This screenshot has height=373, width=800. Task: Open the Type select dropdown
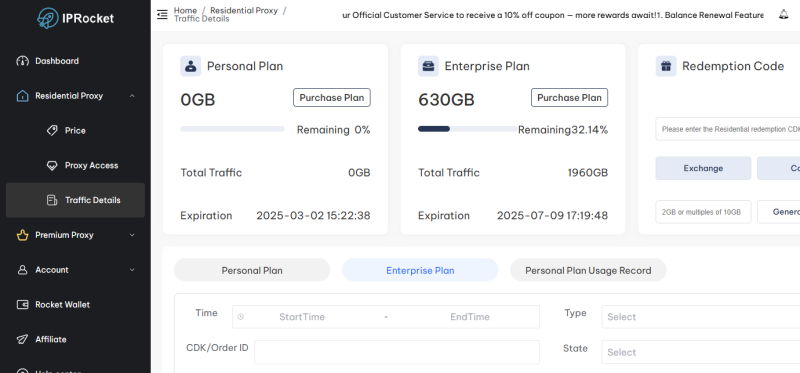click(701, 317)
